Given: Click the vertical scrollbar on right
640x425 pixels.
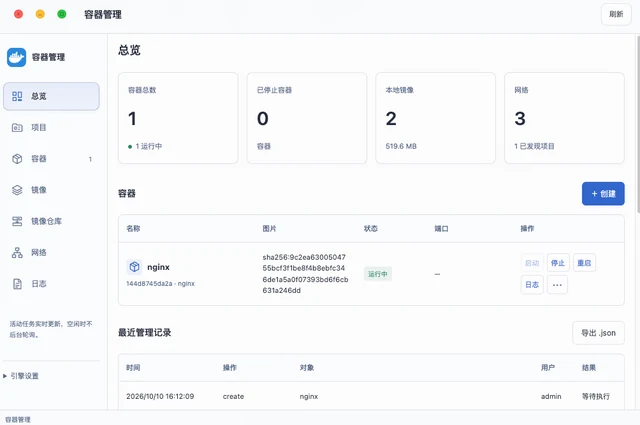Looking at the screenshot, I should point(638,124).
